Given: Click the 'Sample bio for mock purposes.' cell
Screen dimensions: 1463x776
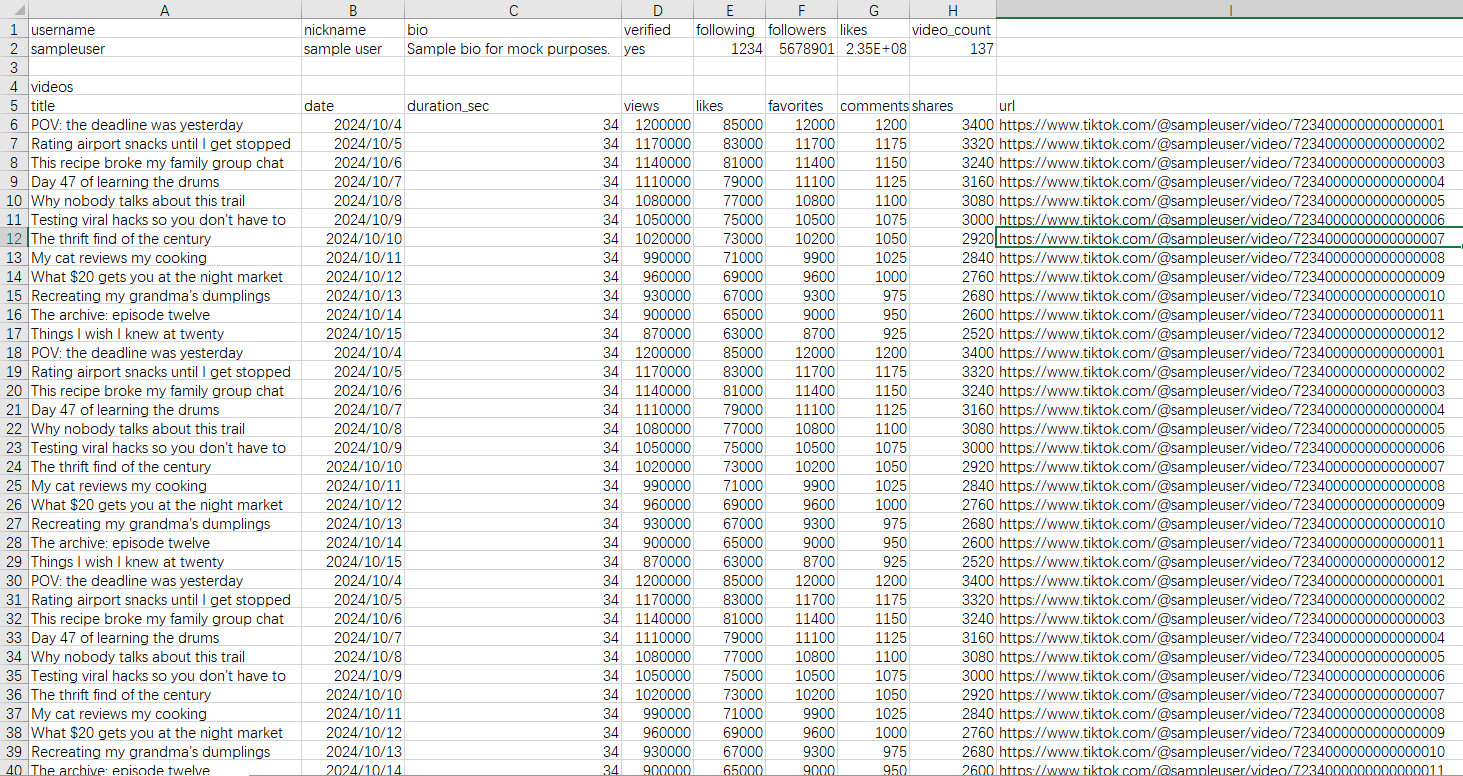Looking at the screenshot, I should (513, 49).
